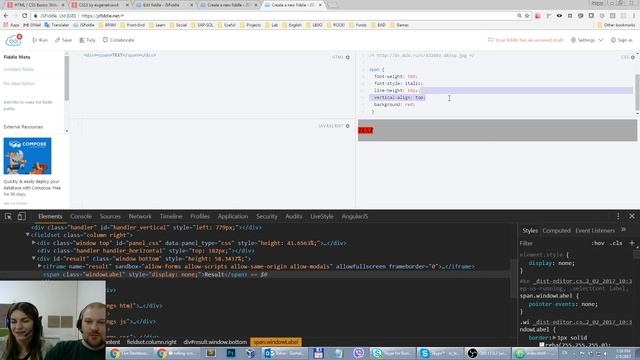This screenshot has height=360, width=640.
Task: Expand the panel_css div node
Action: click(x=34, y=242)
